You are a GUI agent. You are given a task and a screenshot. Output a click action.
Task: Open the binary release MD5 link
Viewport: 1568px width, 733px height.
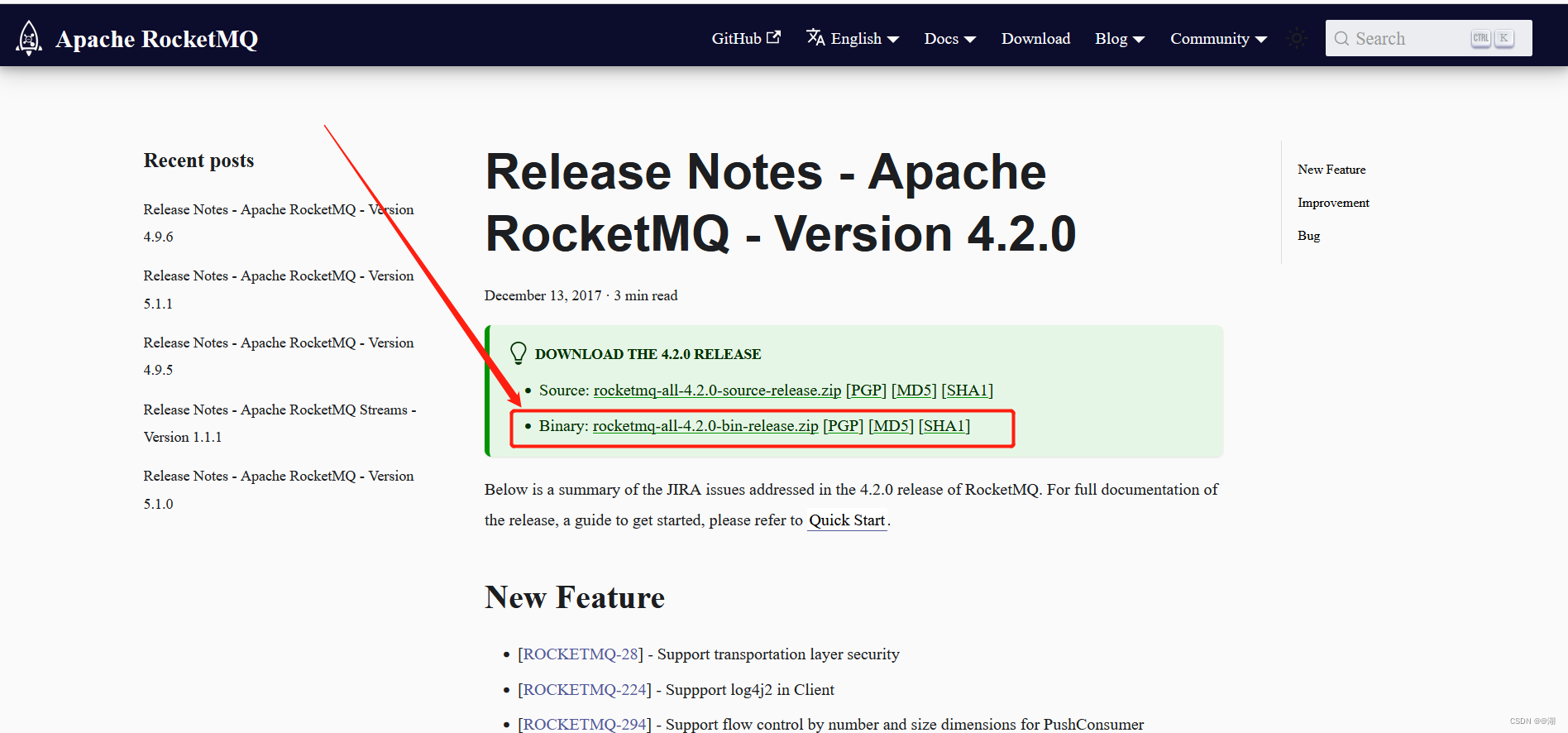[891, 426]
